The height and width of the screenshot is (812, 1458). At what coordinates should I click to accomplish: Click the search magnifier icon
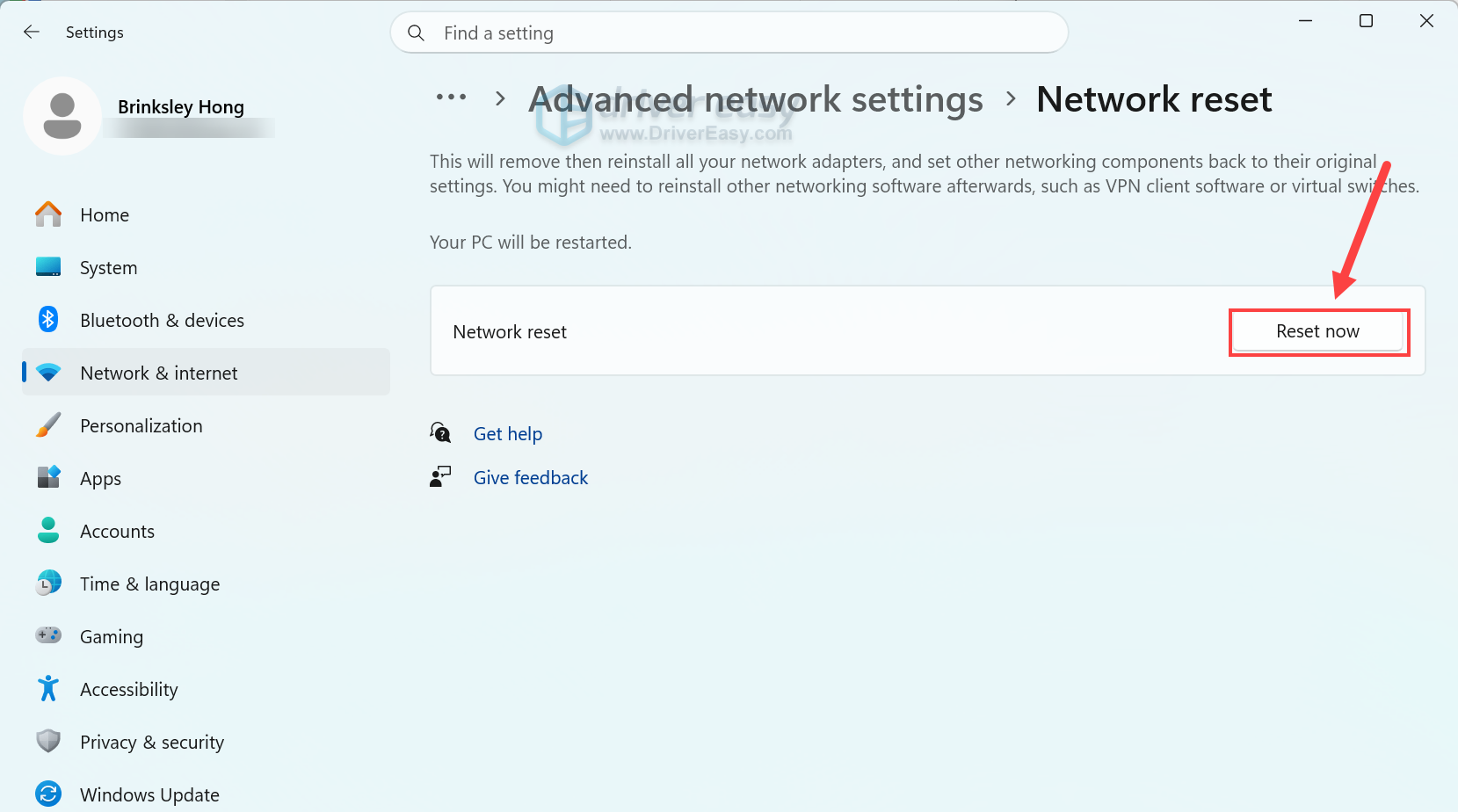[417, 33]
